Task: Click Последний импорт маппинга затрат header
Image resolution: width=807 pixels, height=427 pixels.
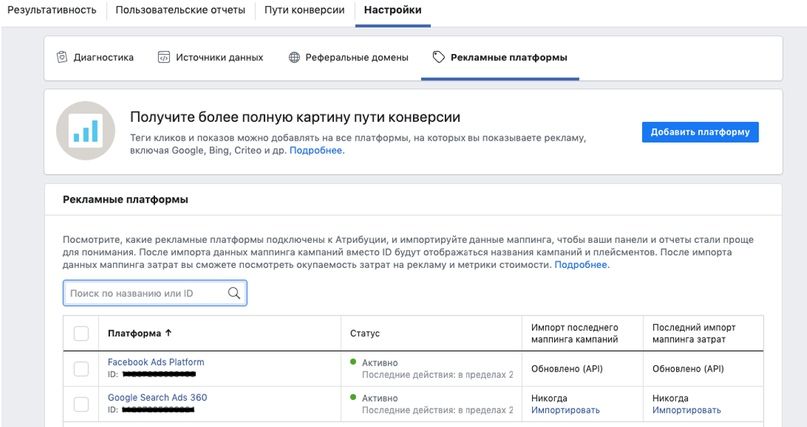Action: click(694, 333)
